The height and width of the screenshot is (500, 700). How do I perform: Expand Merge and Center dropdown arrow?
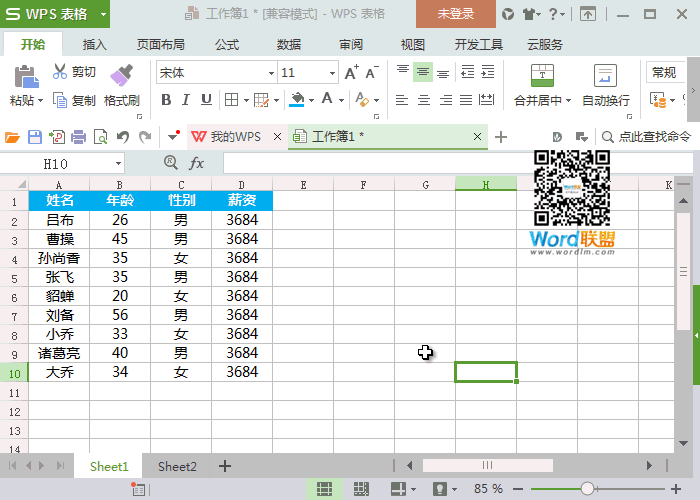point(568,100)
